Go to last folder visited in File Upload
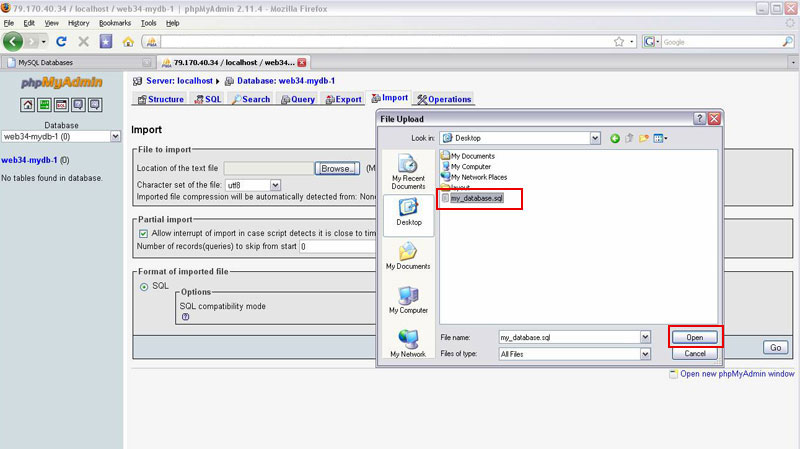The height and width of the screenshot is (449, 800). pos(615,138)
